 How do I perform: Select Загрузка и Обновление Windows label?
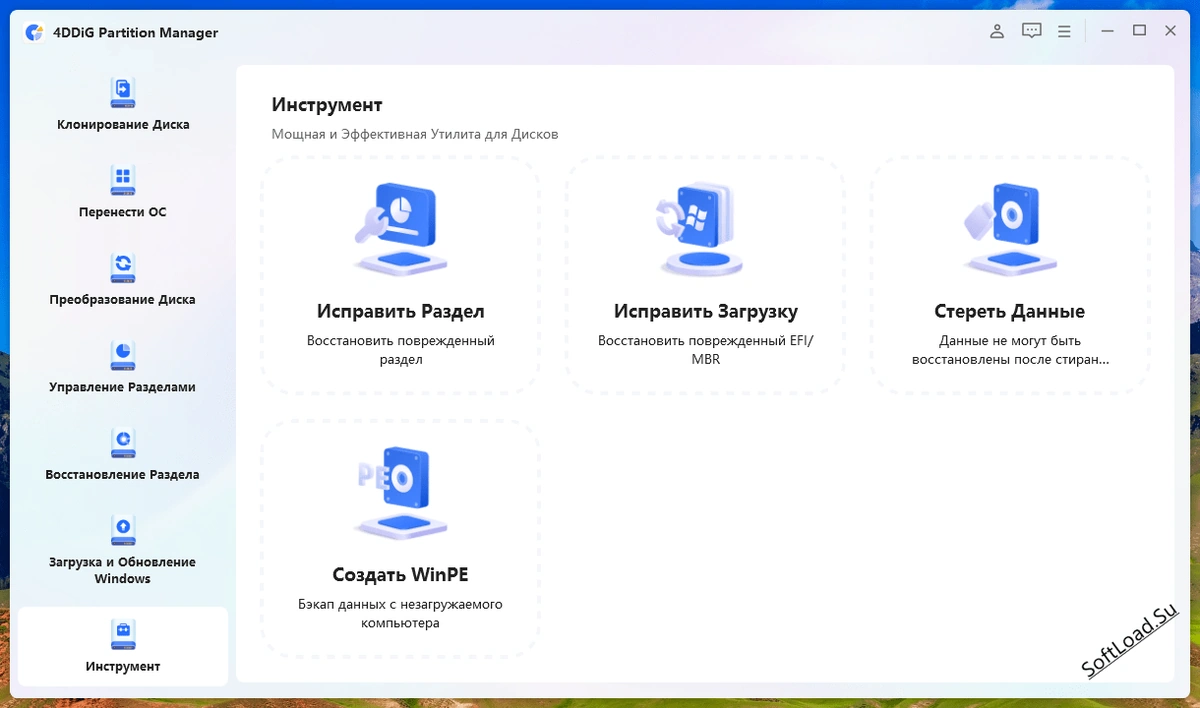(123, 570)
